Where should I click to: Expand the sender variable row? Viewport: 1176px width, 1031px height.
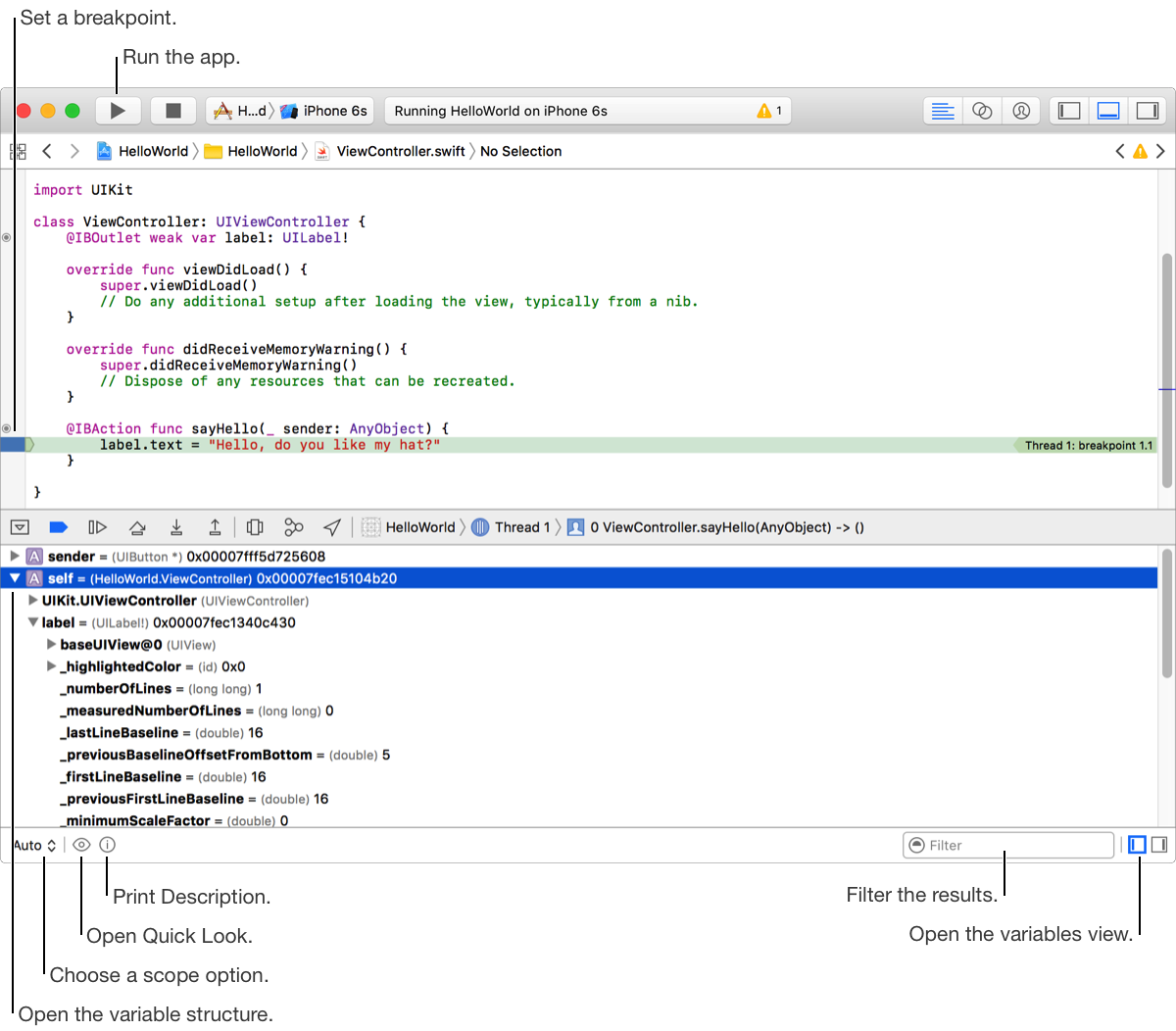coord(15,557)
